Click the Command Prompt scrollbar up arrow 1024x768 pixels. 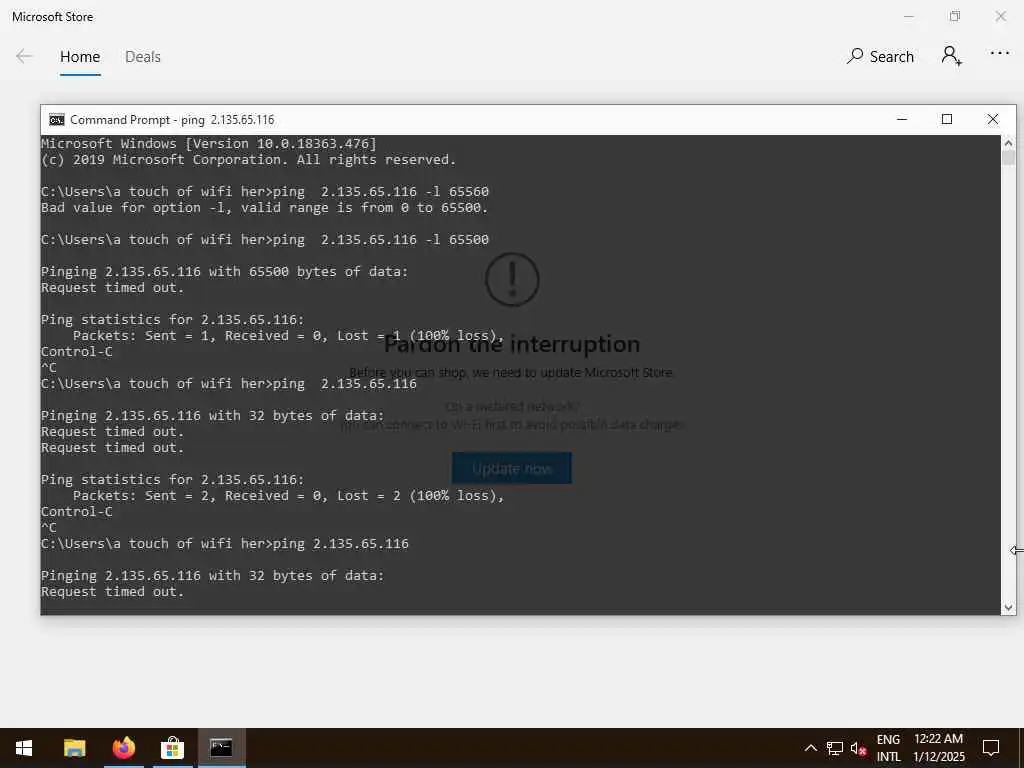tap(1008, 142)
